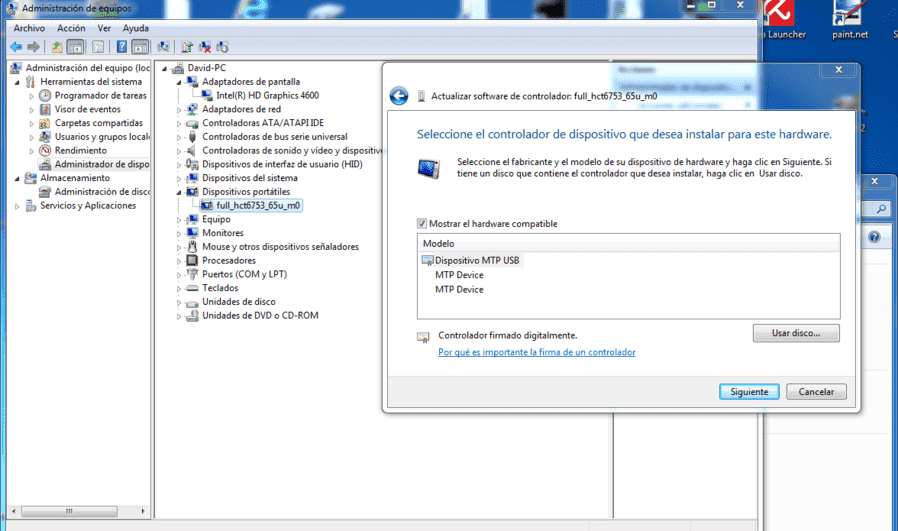
Task: Click search magnifier in background window
Action: 881,209
